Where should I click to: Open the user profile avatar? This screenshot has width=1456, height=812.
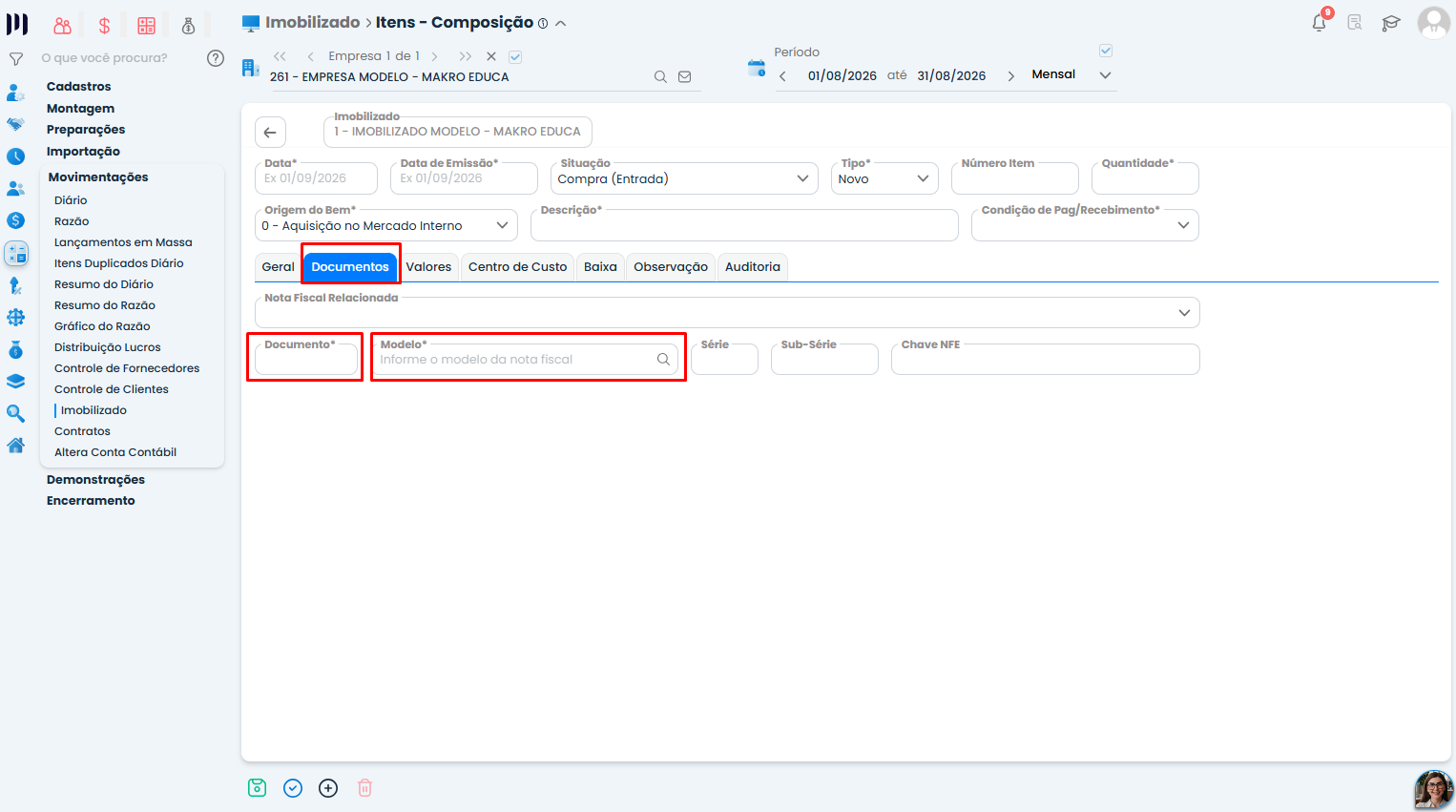pos(1434,23)
